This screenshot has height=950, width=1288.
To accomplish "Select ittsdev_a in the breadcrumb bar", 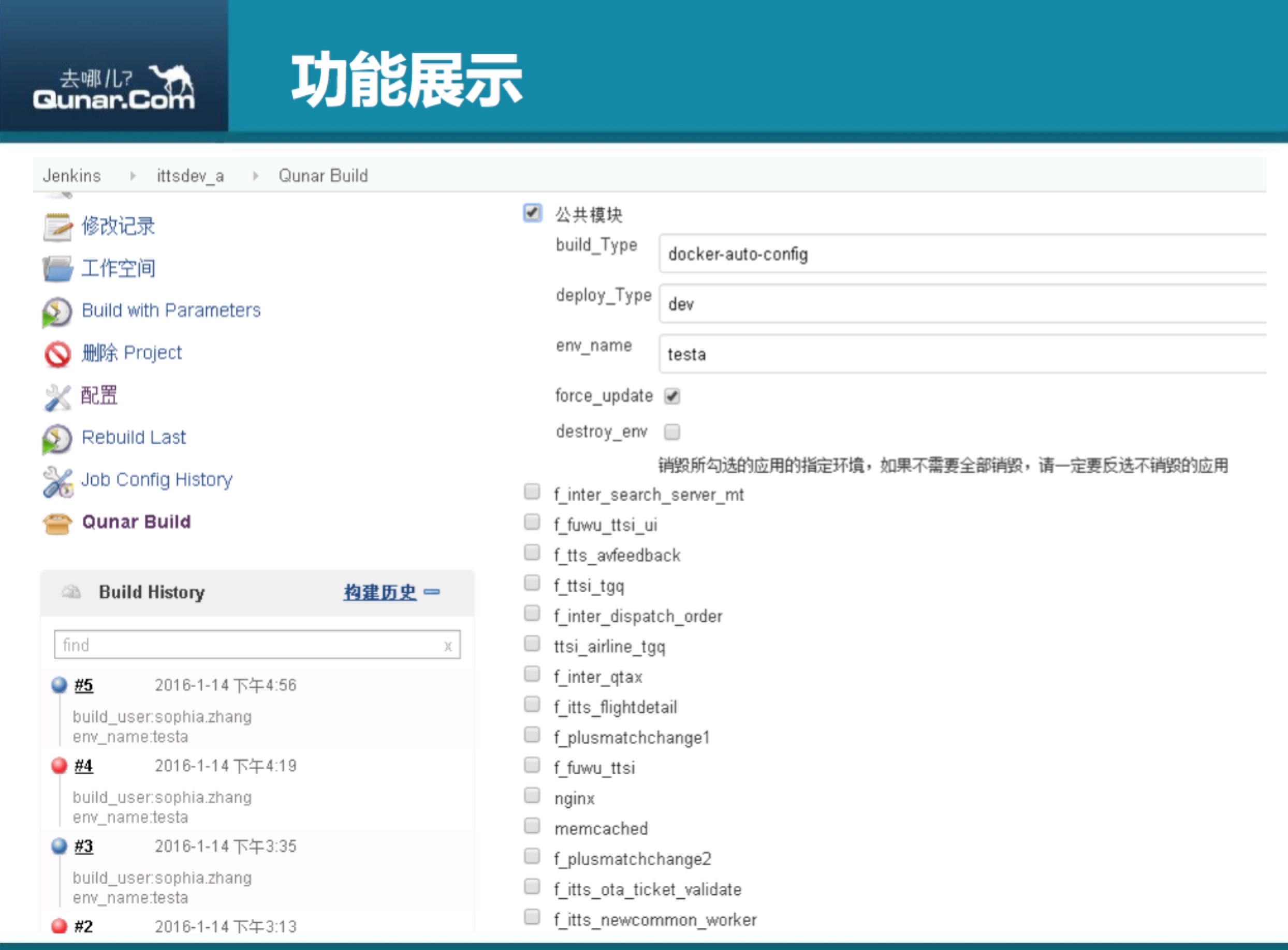I will [191, 176].
